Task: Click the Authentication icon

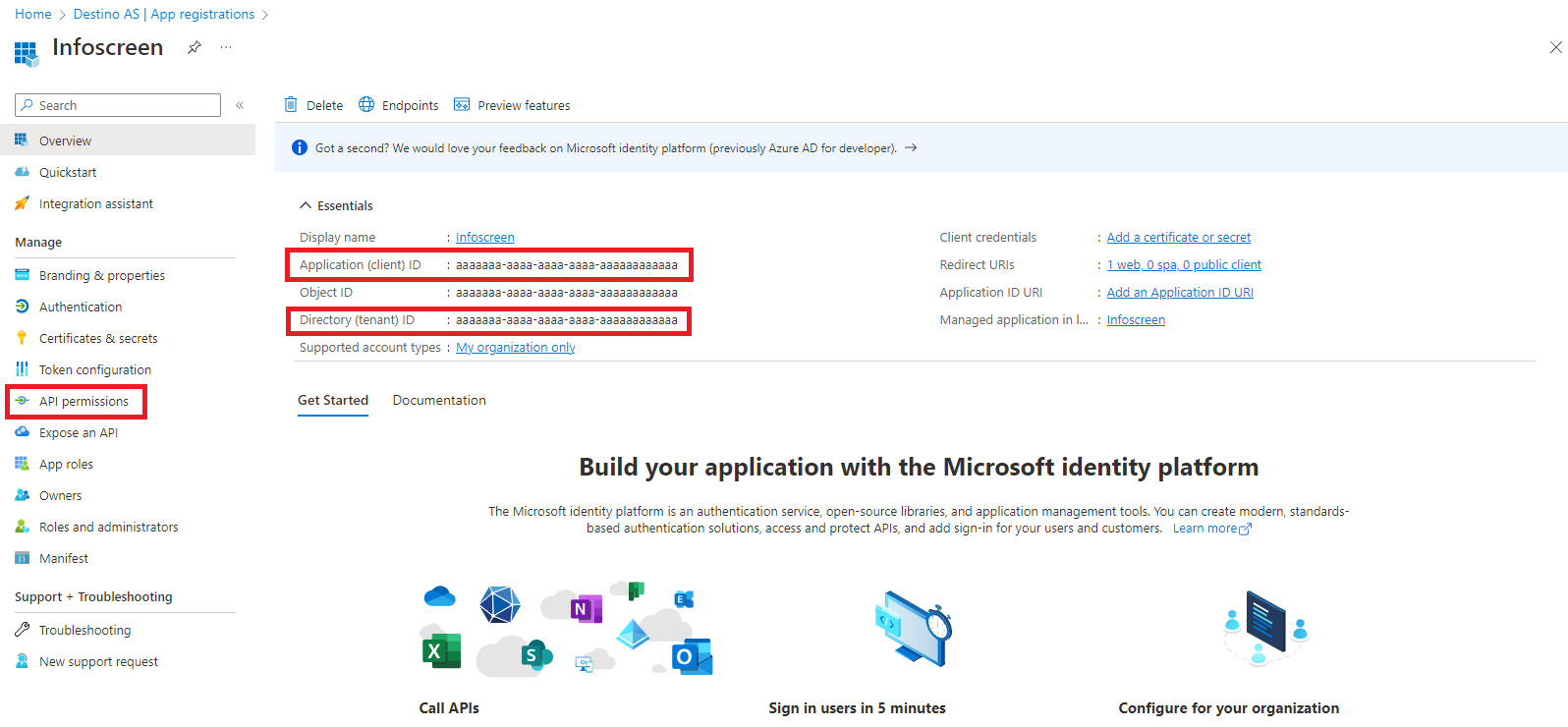Action: click(22, 307)
